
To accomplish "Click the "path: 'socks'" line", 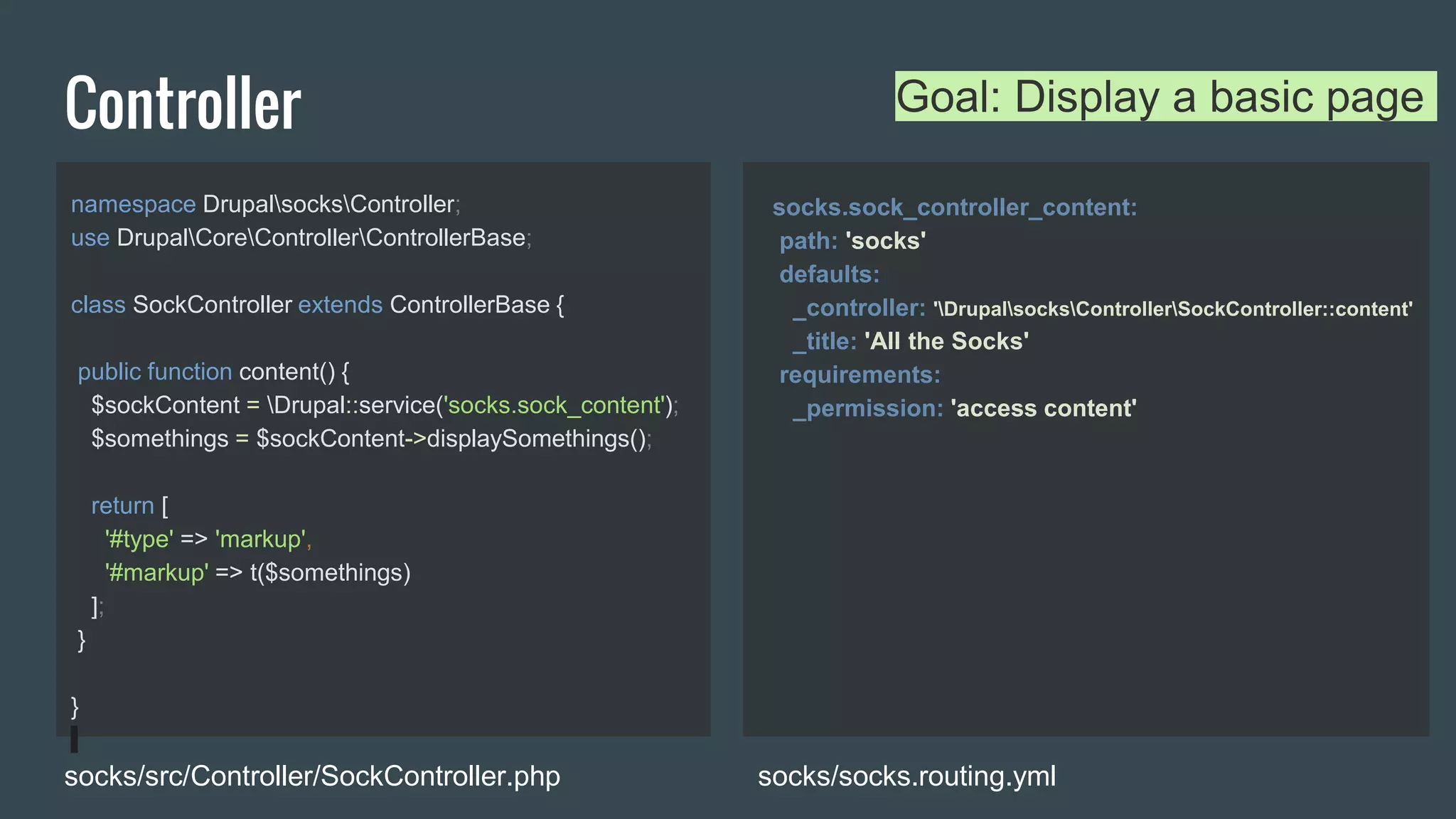I will 852,241.
